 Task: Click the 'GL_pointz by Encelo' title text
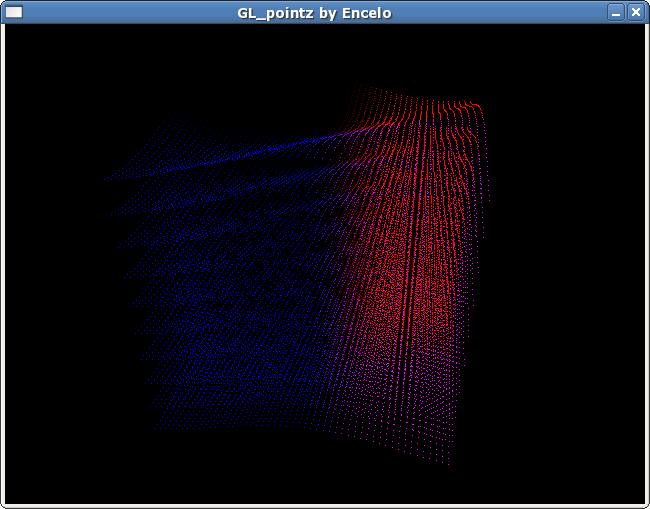(x=314, y=13)
